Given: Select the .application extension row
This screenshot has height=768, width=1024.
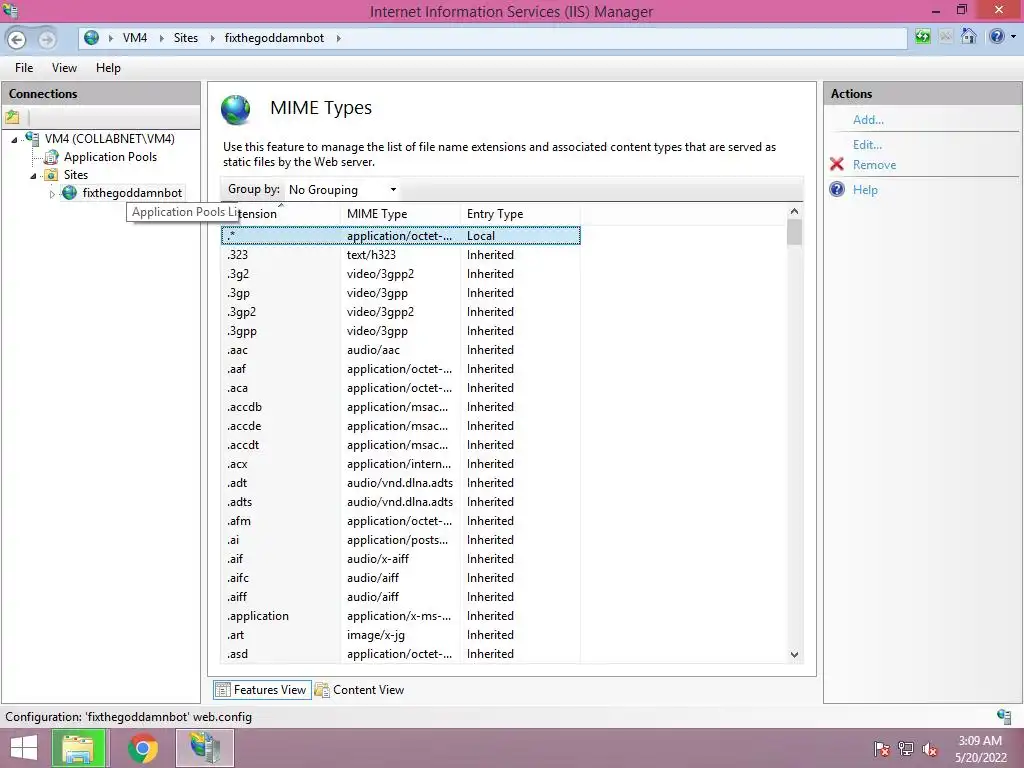Looking at the screenshot, I should pyautogui.click(x=401, y=616).
